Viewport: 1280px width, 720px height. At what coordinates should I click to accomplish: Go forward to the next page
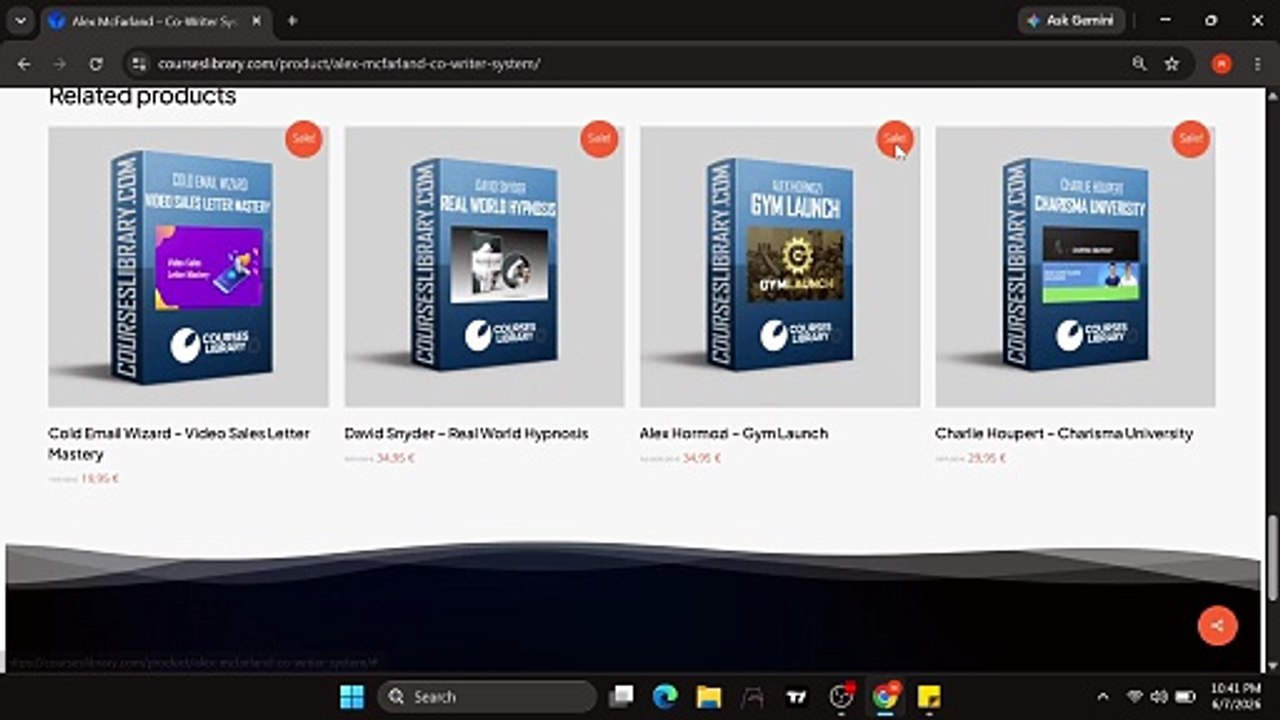click(x=60, y=63)
